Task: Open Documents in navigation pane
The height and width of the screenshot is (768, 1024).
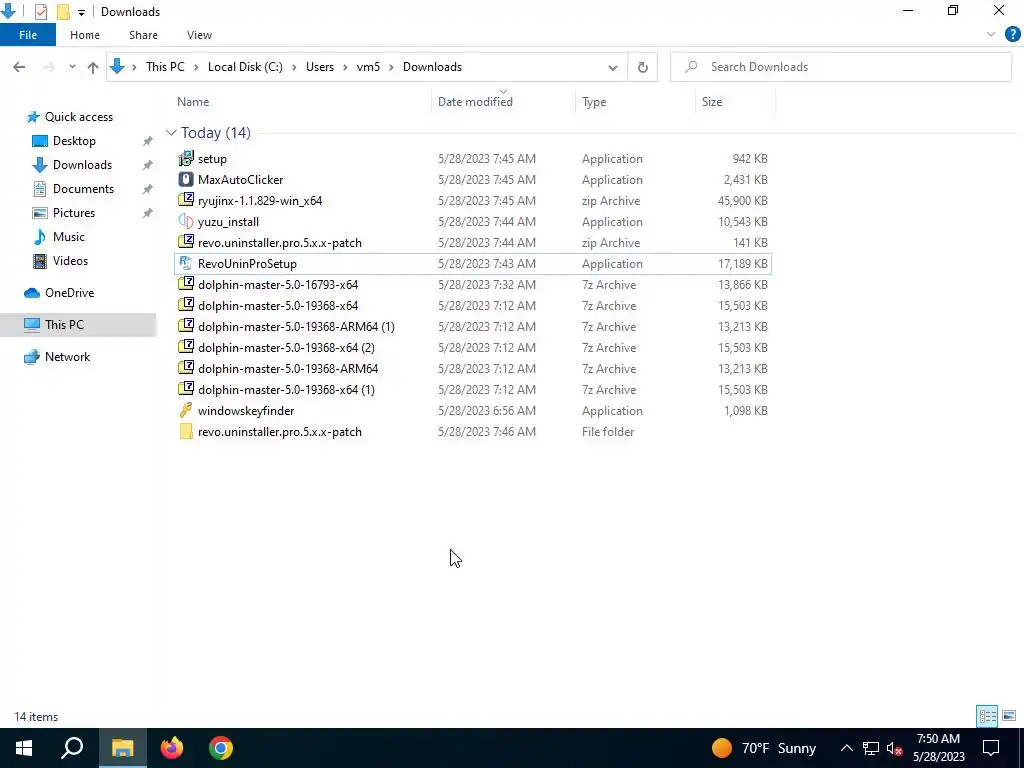Action: (83, 189)
